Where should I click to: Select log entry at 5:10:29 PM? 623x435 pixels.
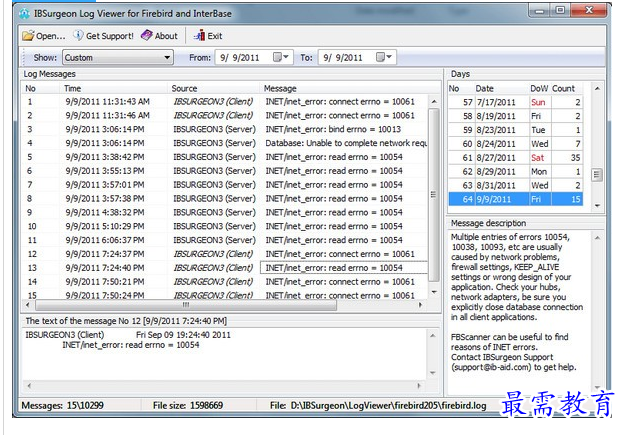click(225, 226)
